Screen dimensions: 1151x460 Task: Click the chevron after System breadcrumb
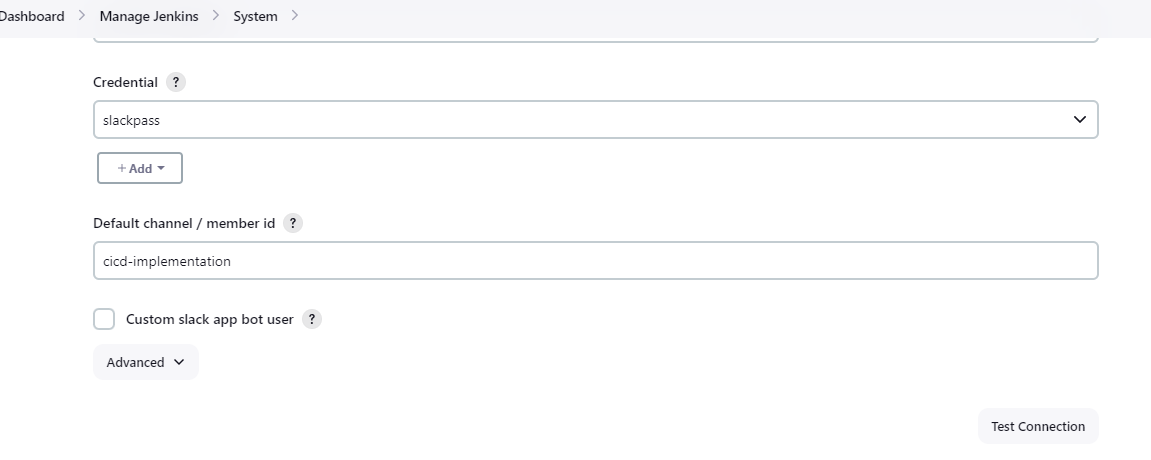tap(295, 16)
